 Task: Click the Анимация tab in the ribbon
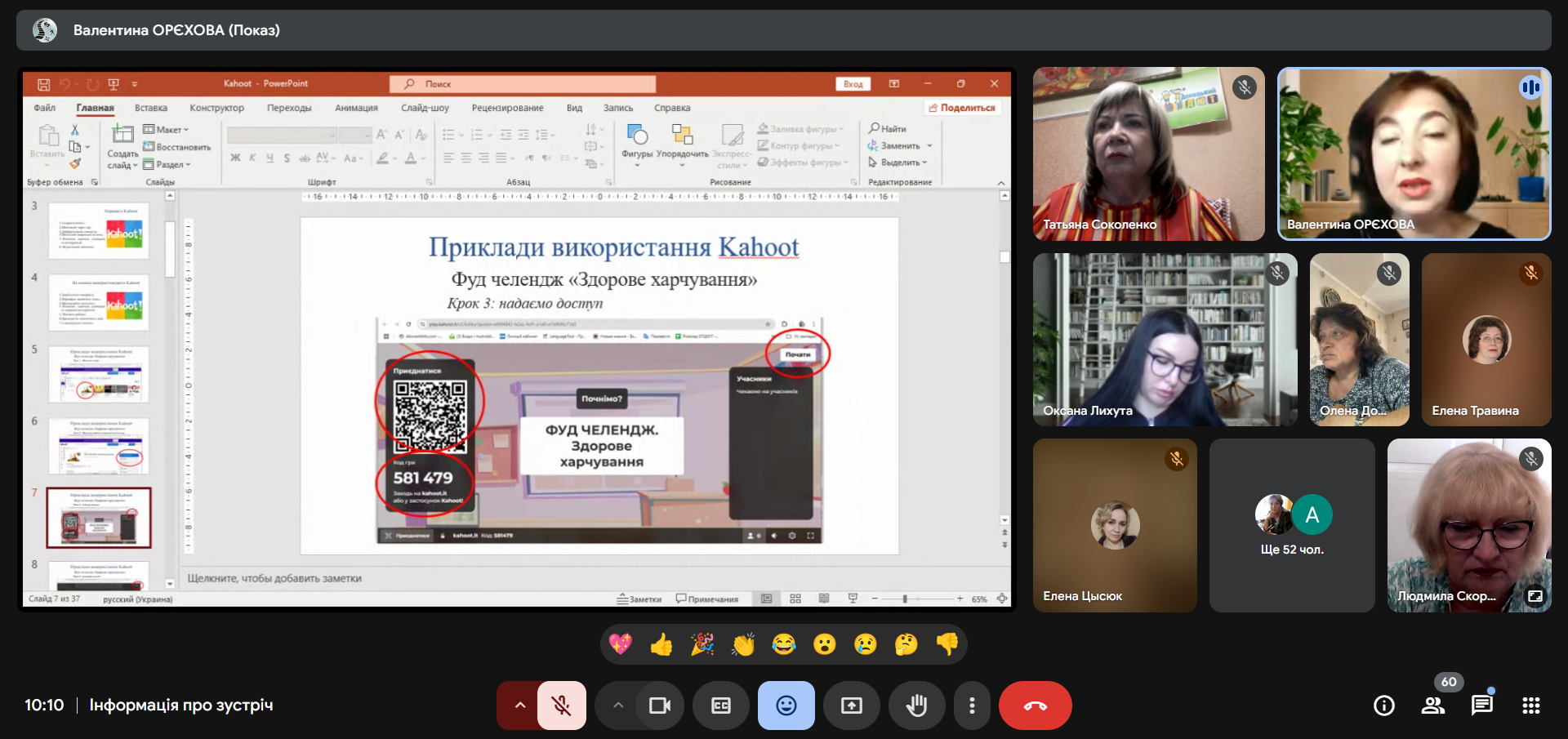(356, 108)
